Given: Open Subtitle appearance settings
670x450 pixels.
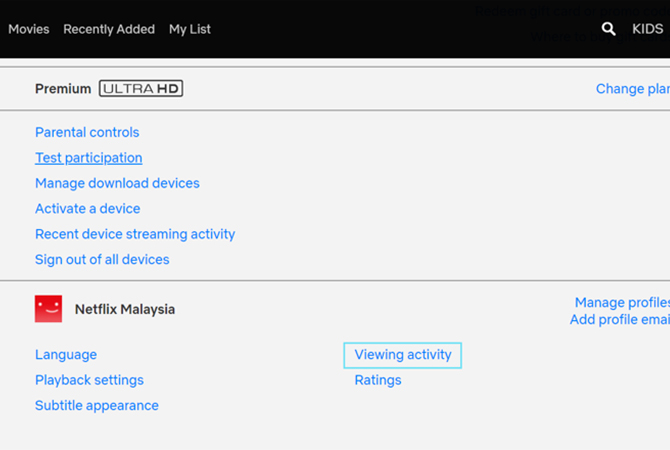Looking at the screenshot, I should (97, 406).
